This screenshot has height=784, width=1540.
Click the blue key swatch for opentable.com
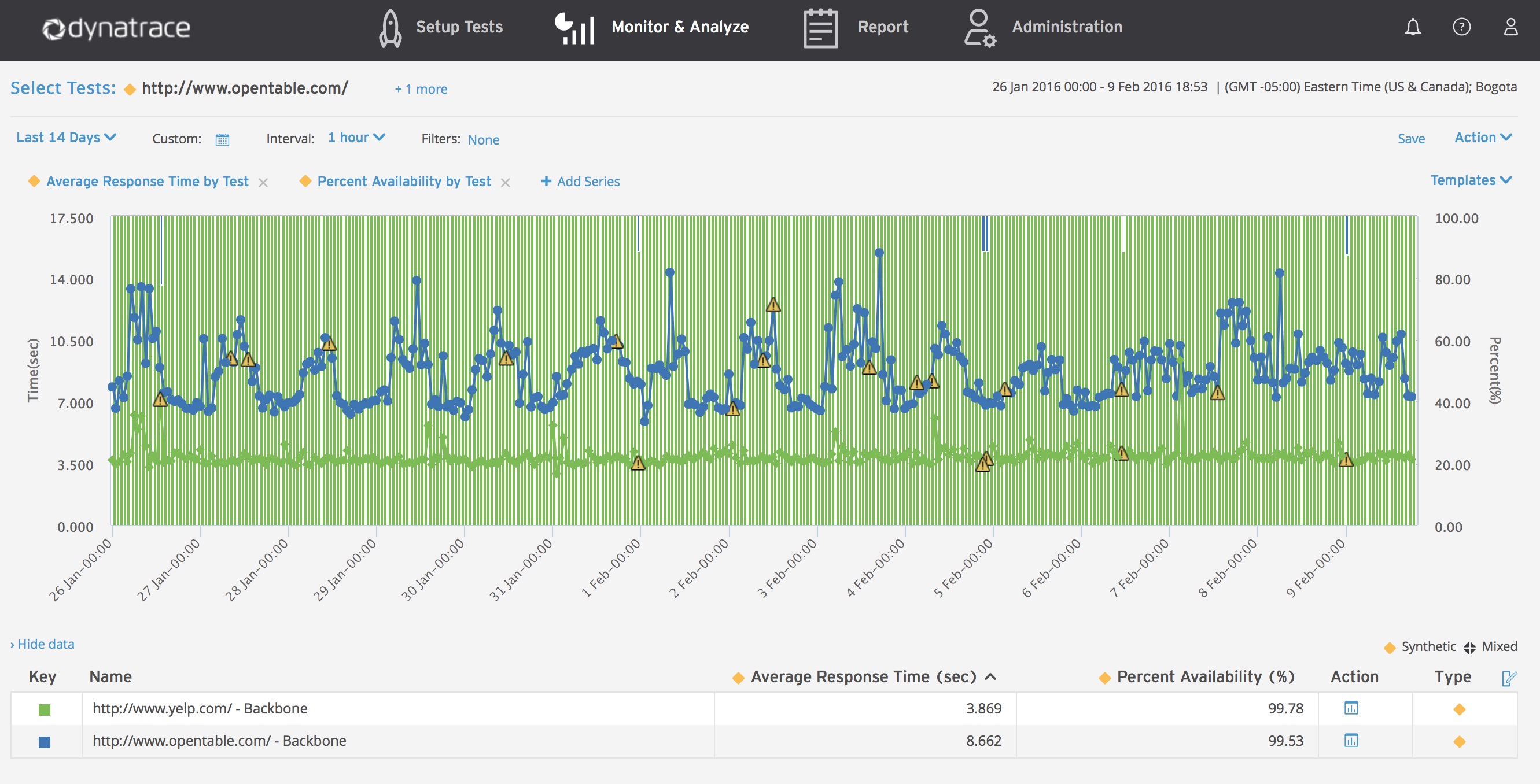click(x=44, y=742)
